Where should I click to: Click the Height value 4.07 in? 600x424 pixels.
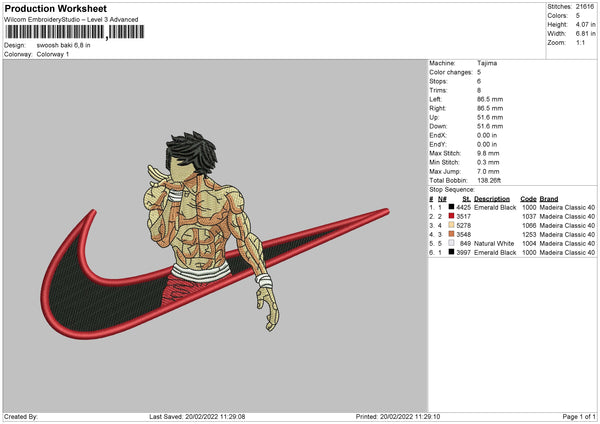[585, 24]
